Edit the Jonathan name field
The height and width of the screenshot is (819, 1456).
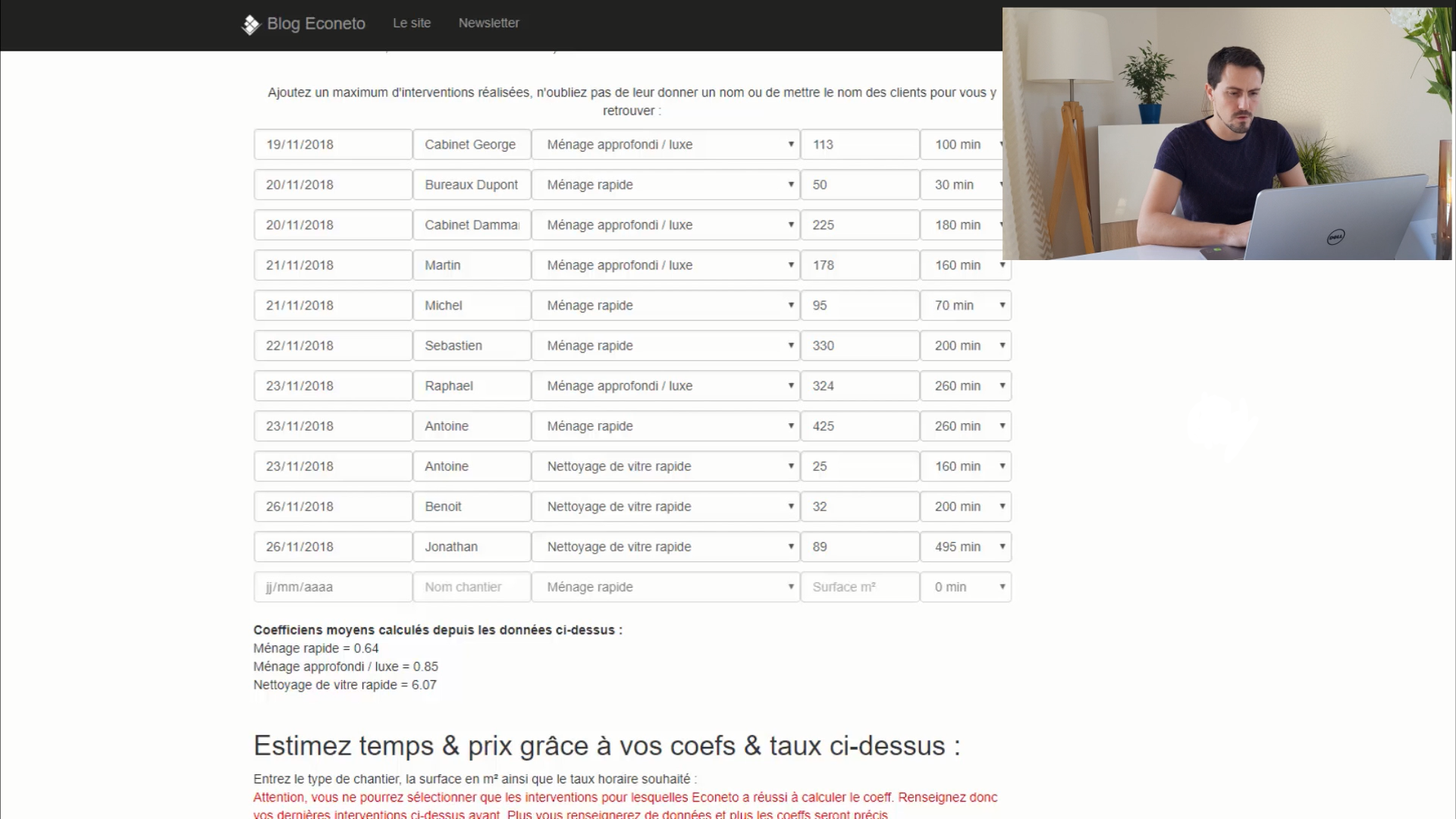pos(472,546)
